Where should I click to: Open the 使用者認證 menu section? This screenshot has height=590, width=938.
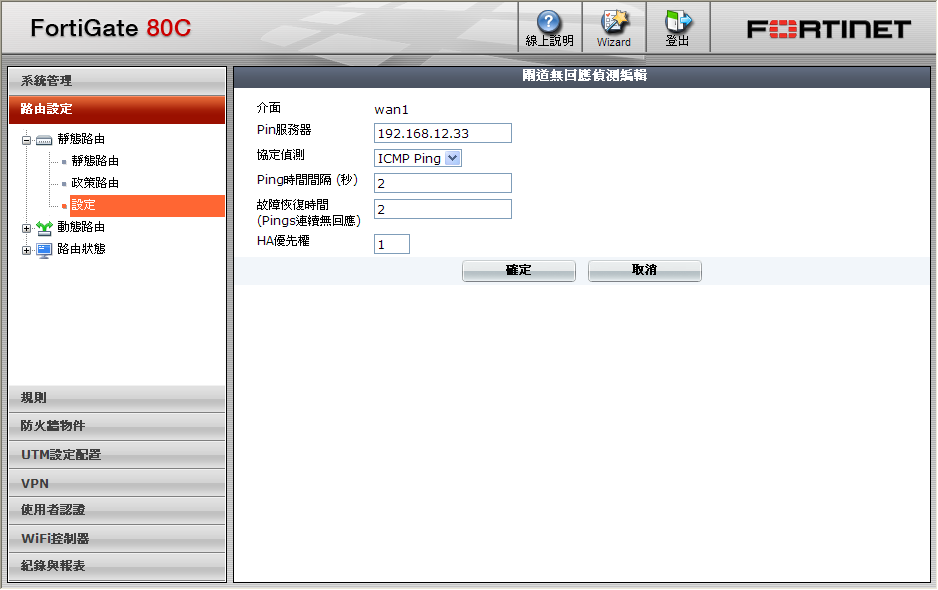pyautogui.click(x=117, y=510)
